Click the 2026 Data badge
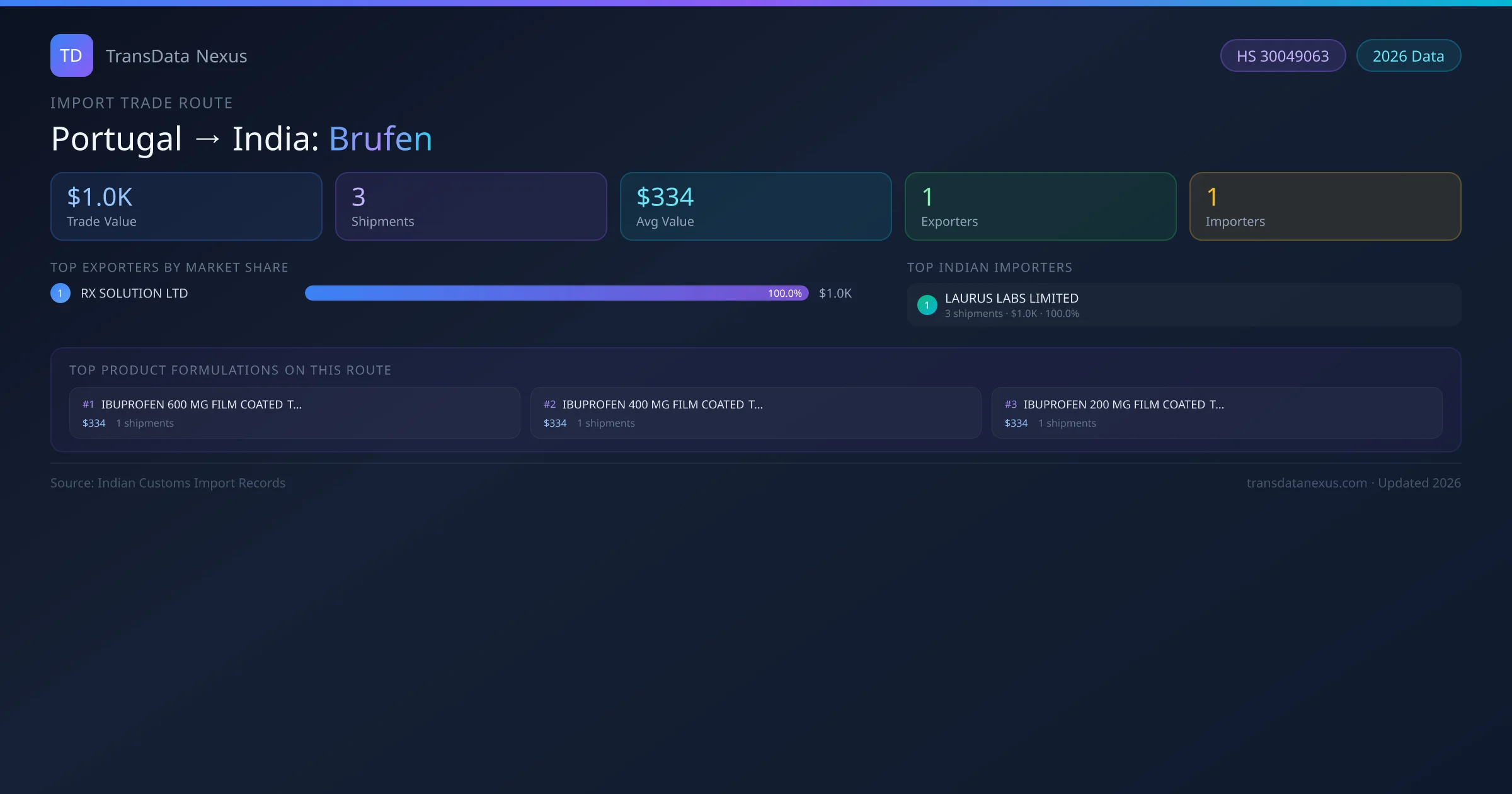 [x=1407, y=56]
